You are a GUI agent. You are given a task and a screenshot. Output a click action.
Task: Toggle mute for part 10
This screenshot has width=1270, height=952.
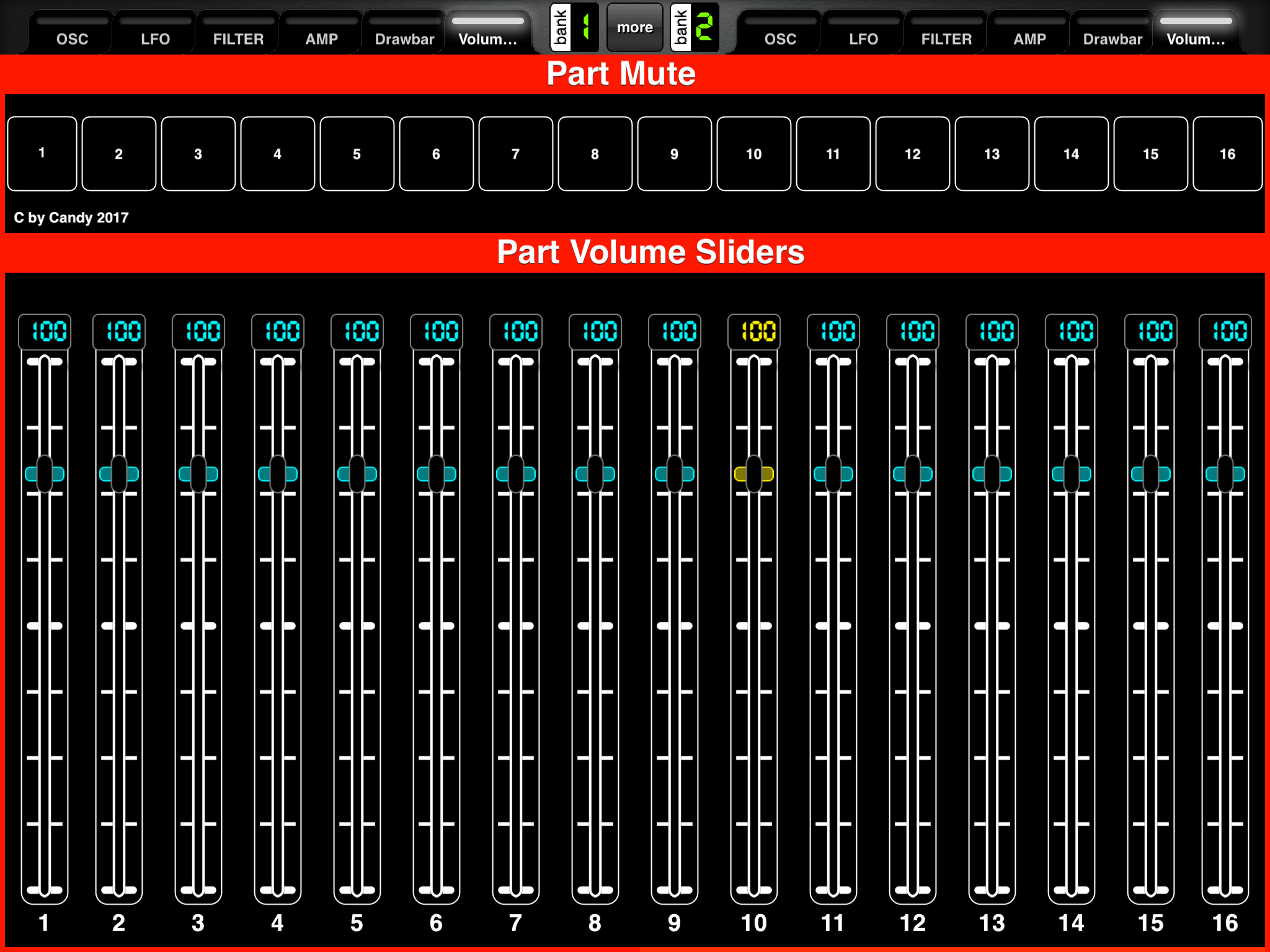(x=754, y=154)
